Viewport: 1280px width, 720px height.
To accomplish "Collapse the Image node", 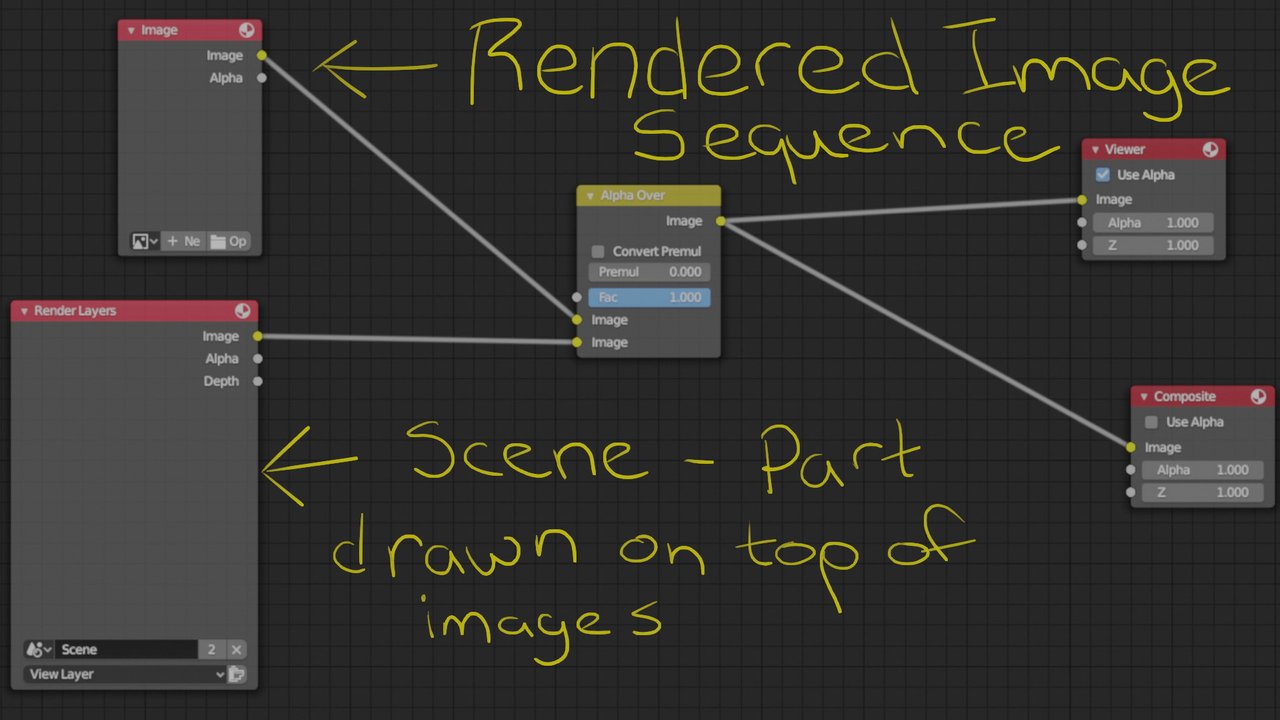I will (130, 31).
